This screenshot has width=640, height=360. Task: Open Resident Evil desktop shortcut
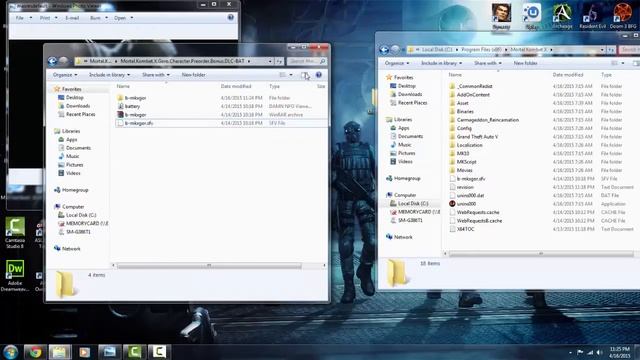593,16
